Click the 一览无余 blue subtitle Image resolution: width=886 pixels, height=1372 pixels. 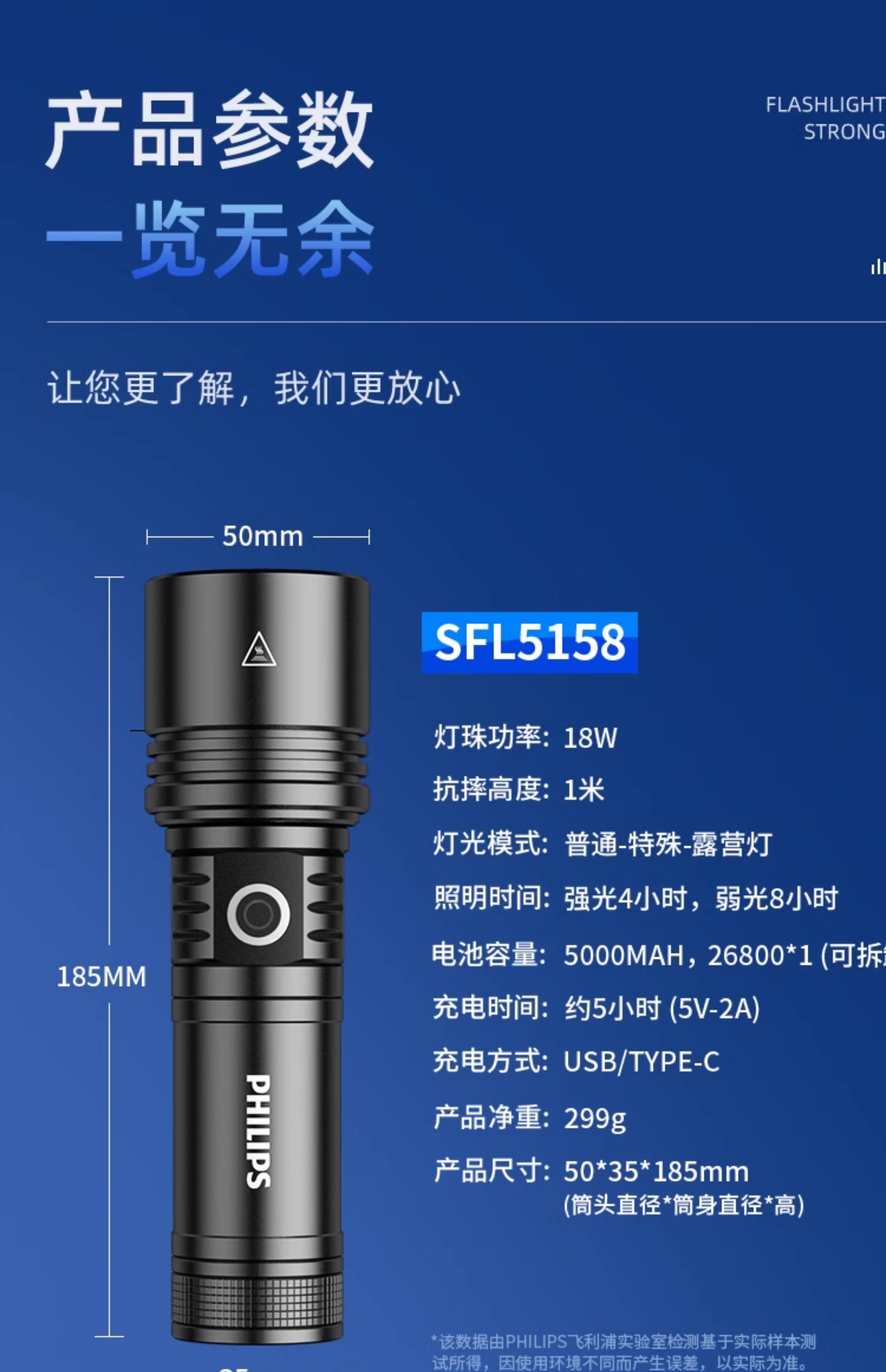(x=210, y=239)
